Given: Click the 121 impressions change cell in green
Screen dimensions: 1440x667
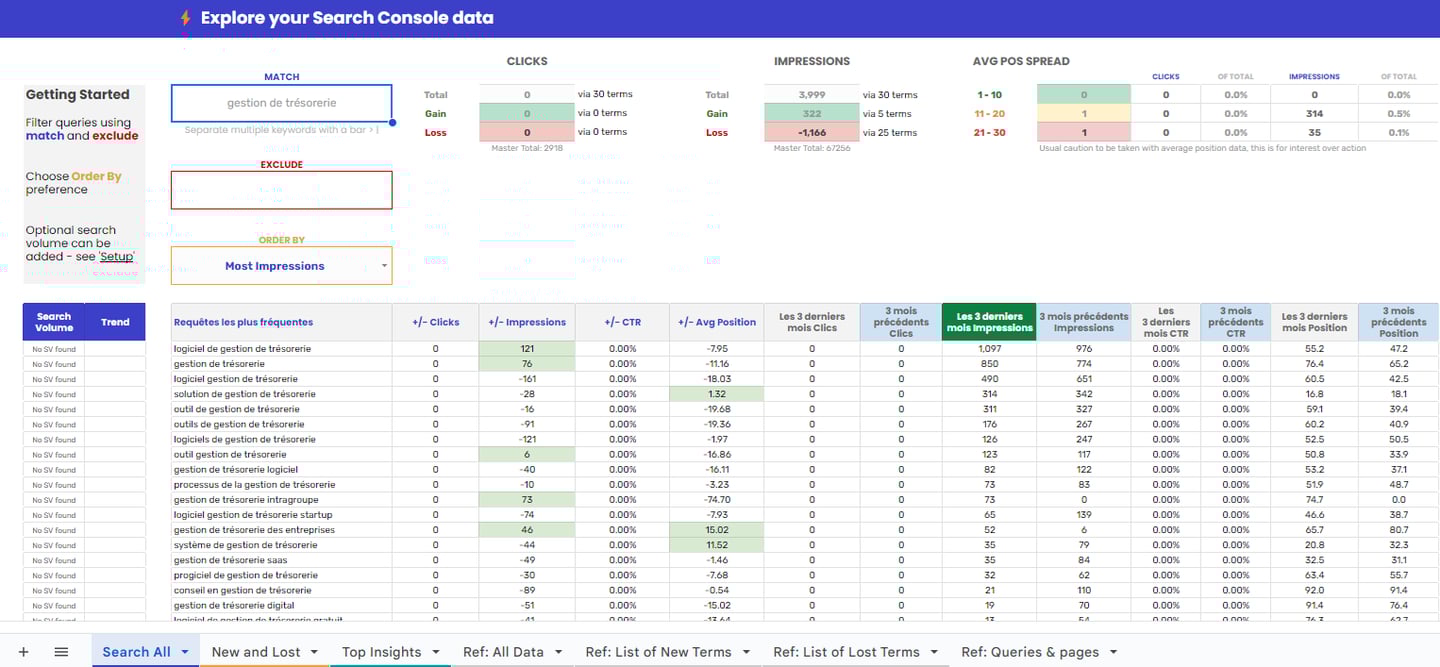Looking at the screenshot, I should click(x=527, y=349).
